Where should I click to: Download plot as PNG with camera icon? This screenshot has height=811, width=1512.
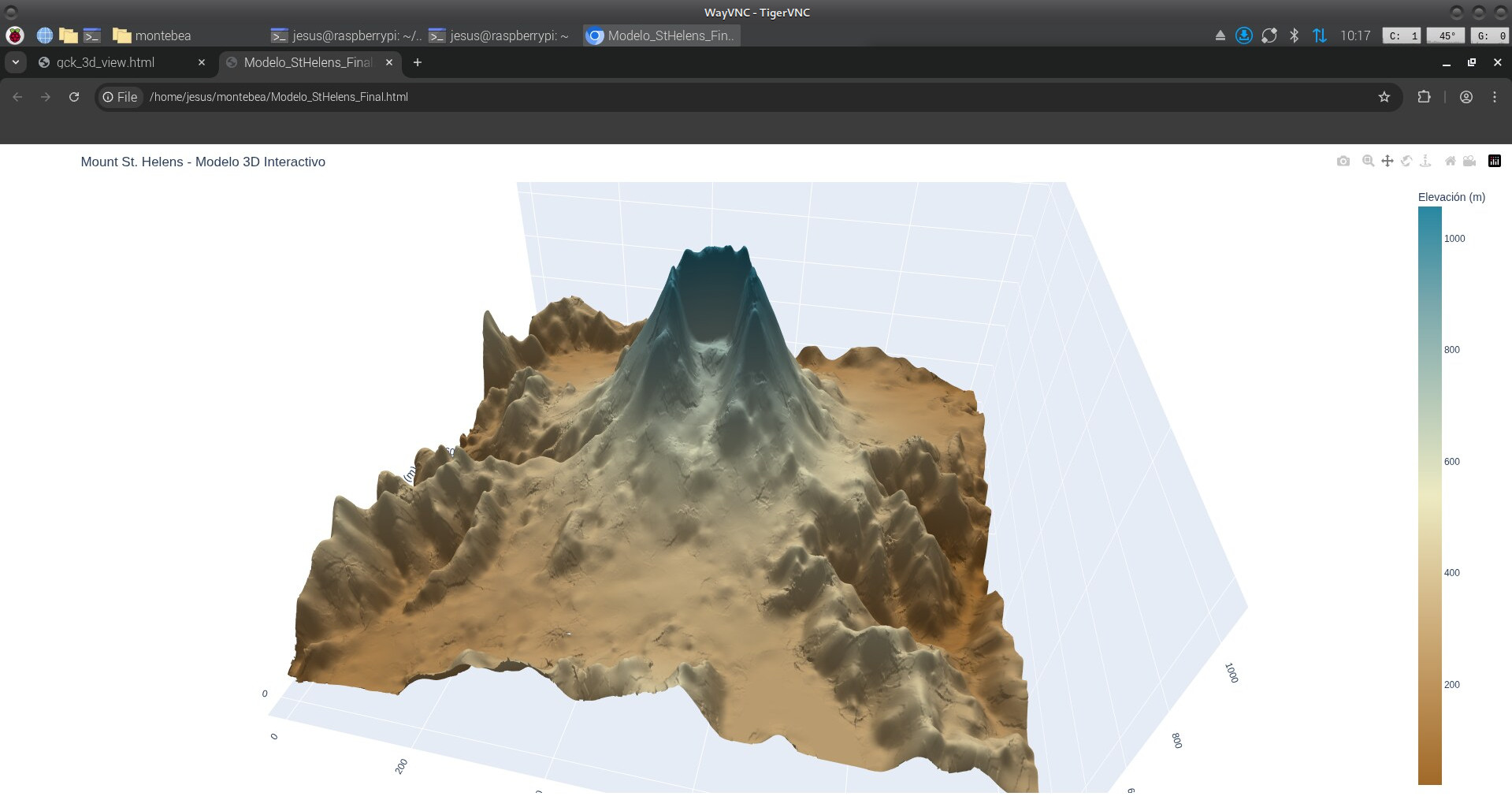1343,161
